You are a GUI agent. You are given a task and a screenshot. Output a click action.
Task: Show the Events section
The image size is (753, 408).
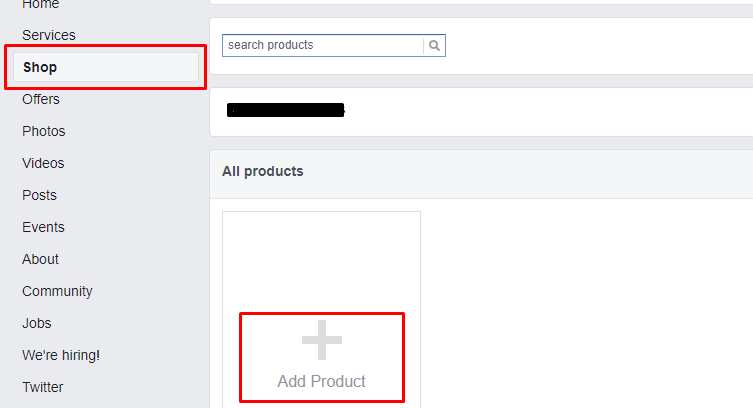point(43,227)
